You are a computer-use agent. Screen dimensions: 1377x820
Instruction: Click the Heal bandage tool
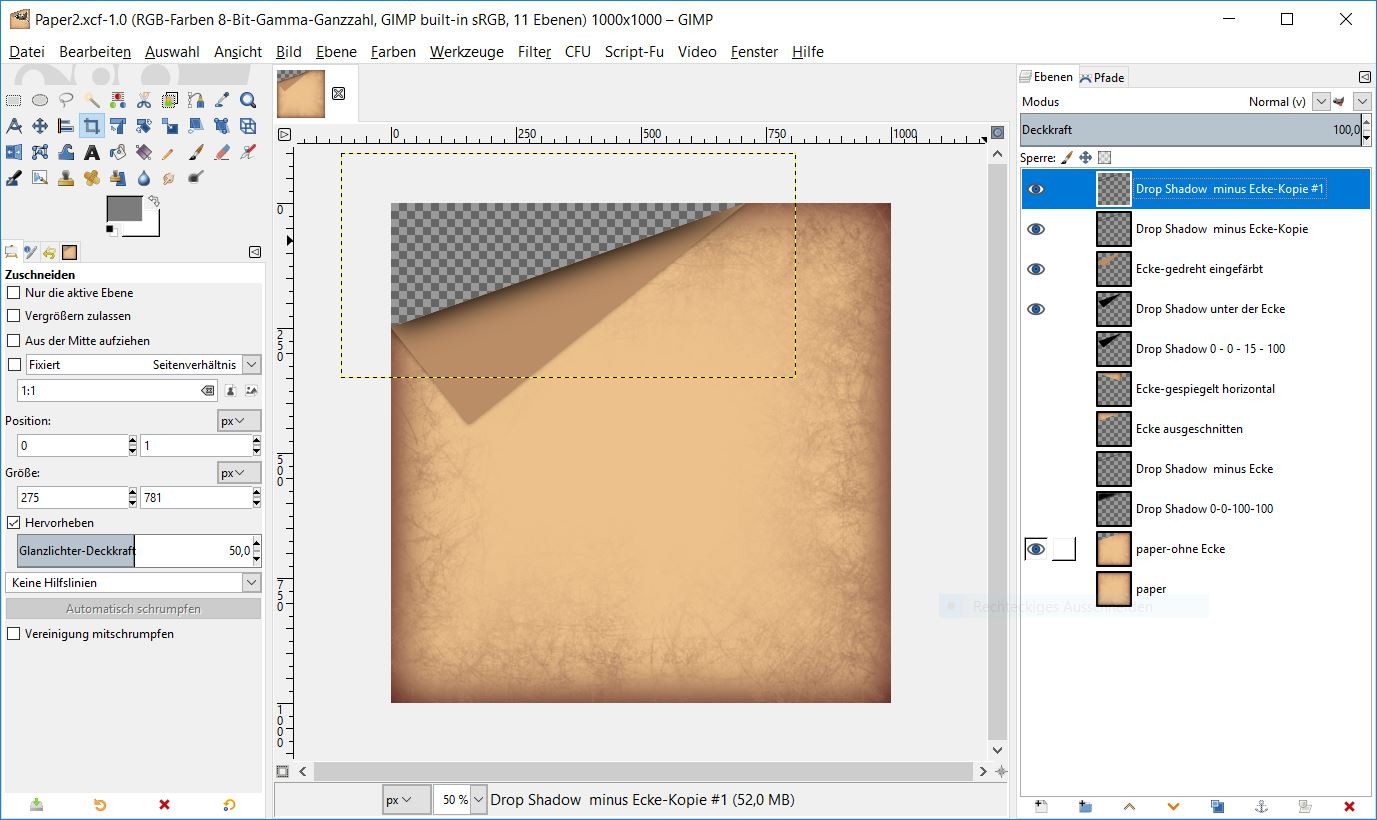(x=92, y=178)
